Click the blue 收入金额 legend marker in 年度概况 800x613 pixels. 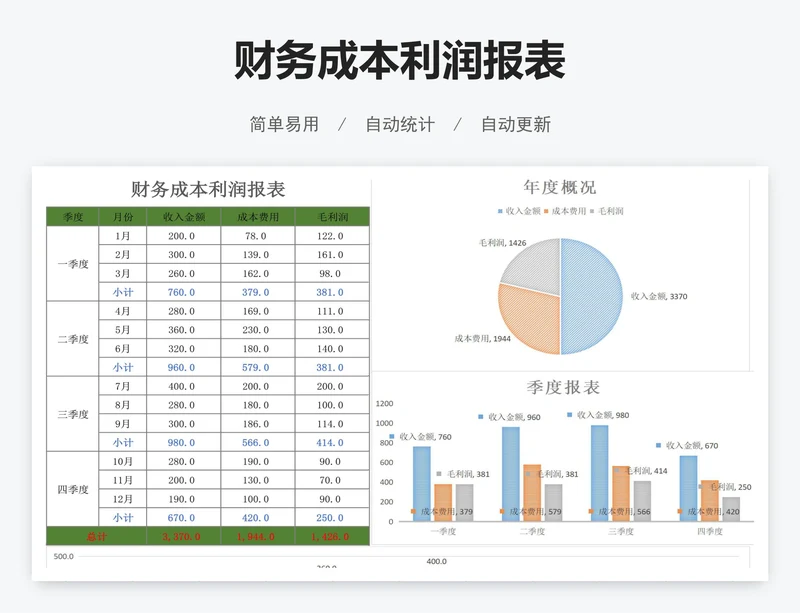(x=500, y=211)
